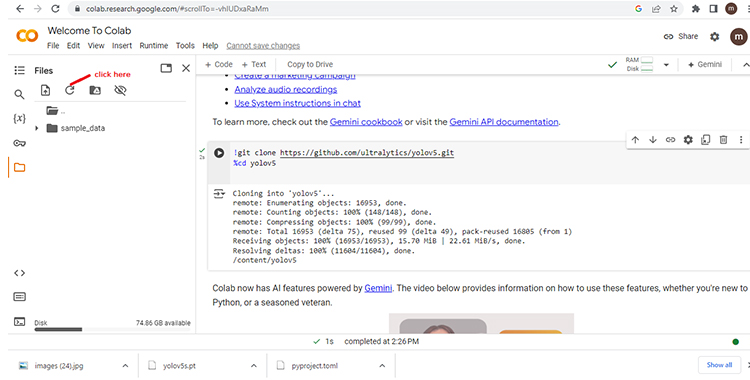Click the disk usage bar
750x380 pixels.
pos(112,329)
